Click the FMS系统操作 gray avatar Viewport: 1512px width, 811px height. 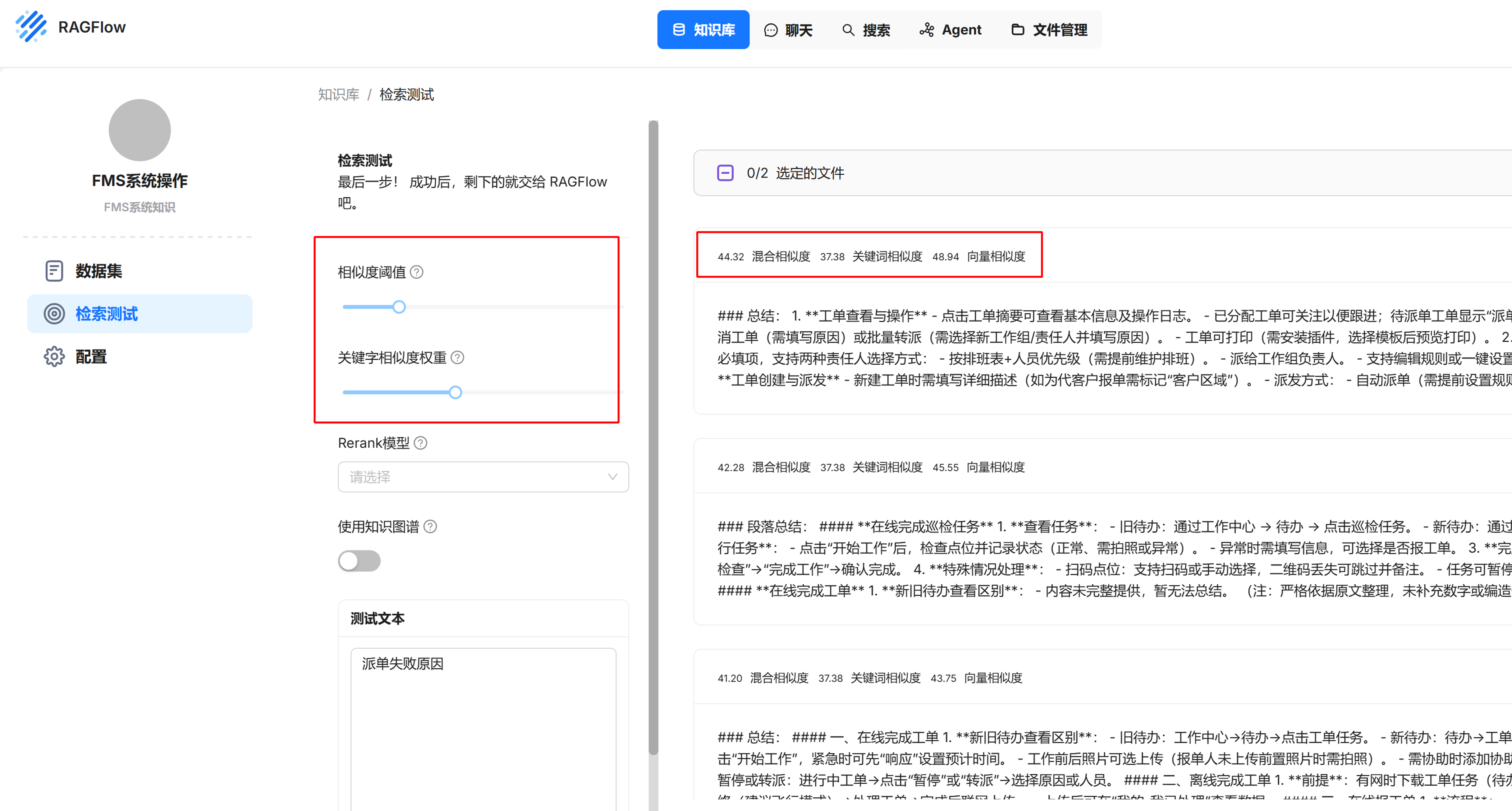click(x=140, y=130)
